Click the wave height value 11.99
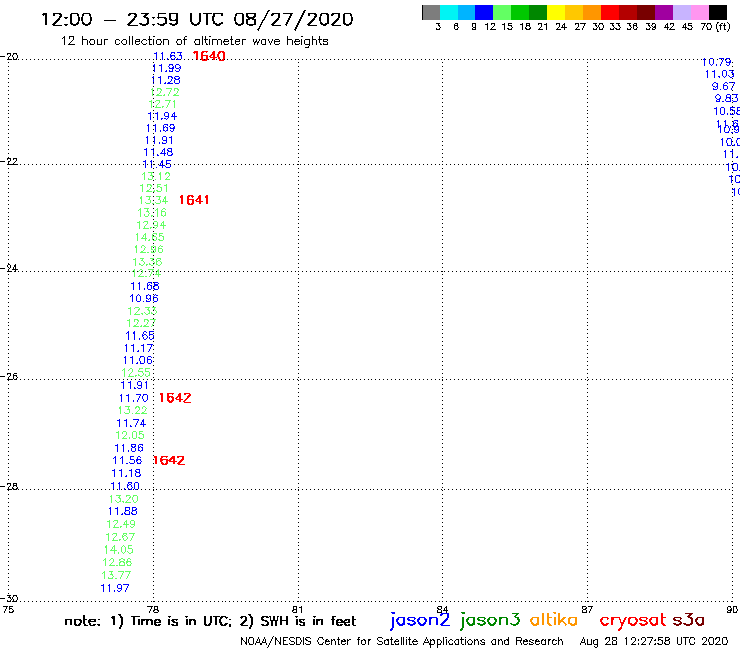 167,68
